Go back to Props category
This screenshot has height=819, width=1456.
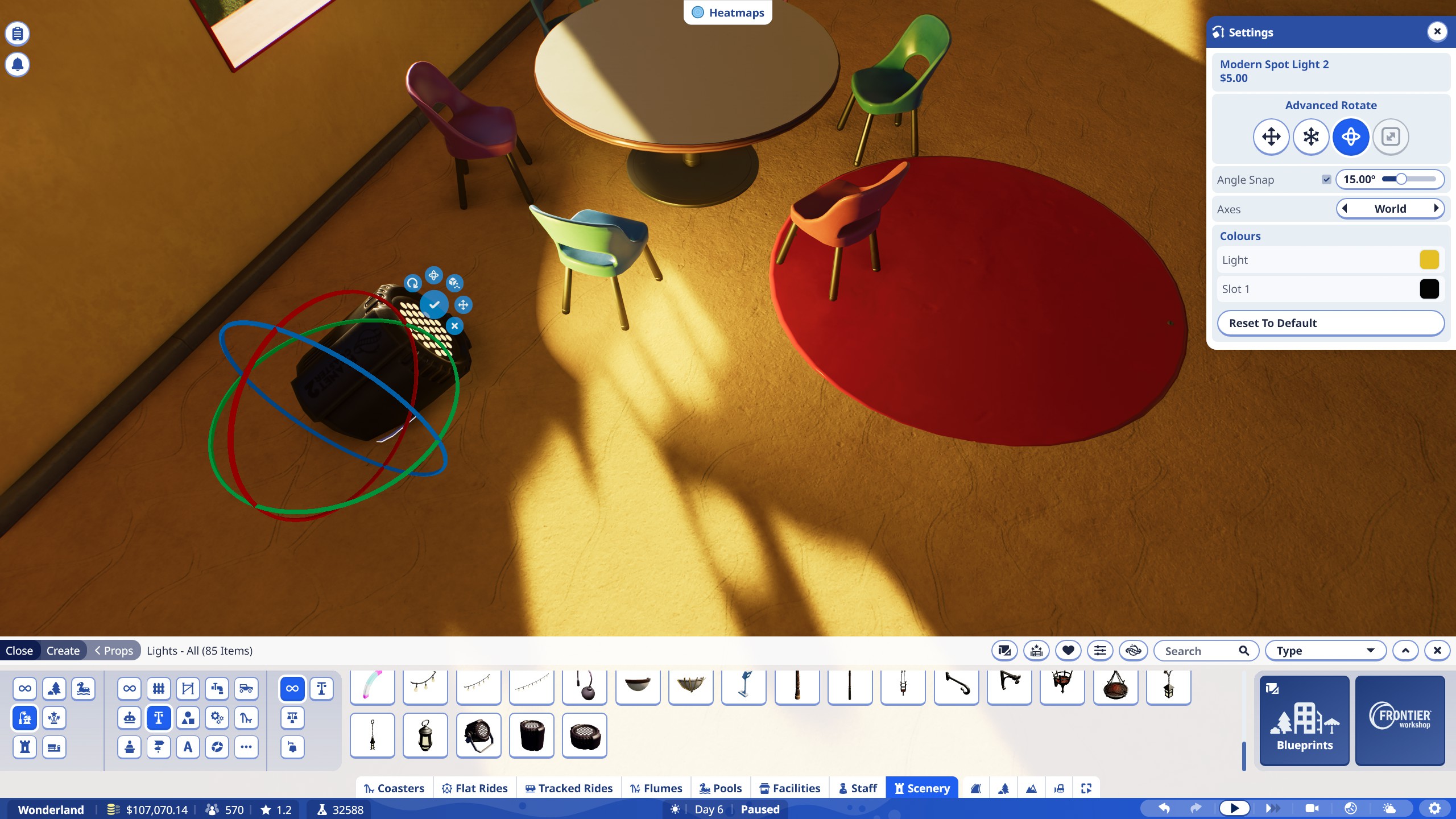click(114, 651)
